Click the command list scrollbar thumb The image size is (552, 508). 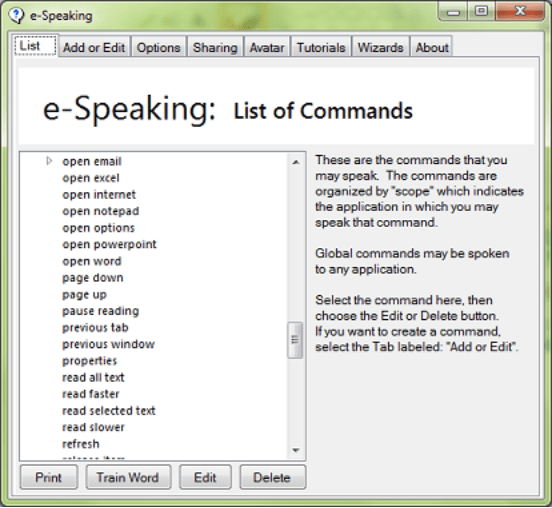tap(295, 340)
